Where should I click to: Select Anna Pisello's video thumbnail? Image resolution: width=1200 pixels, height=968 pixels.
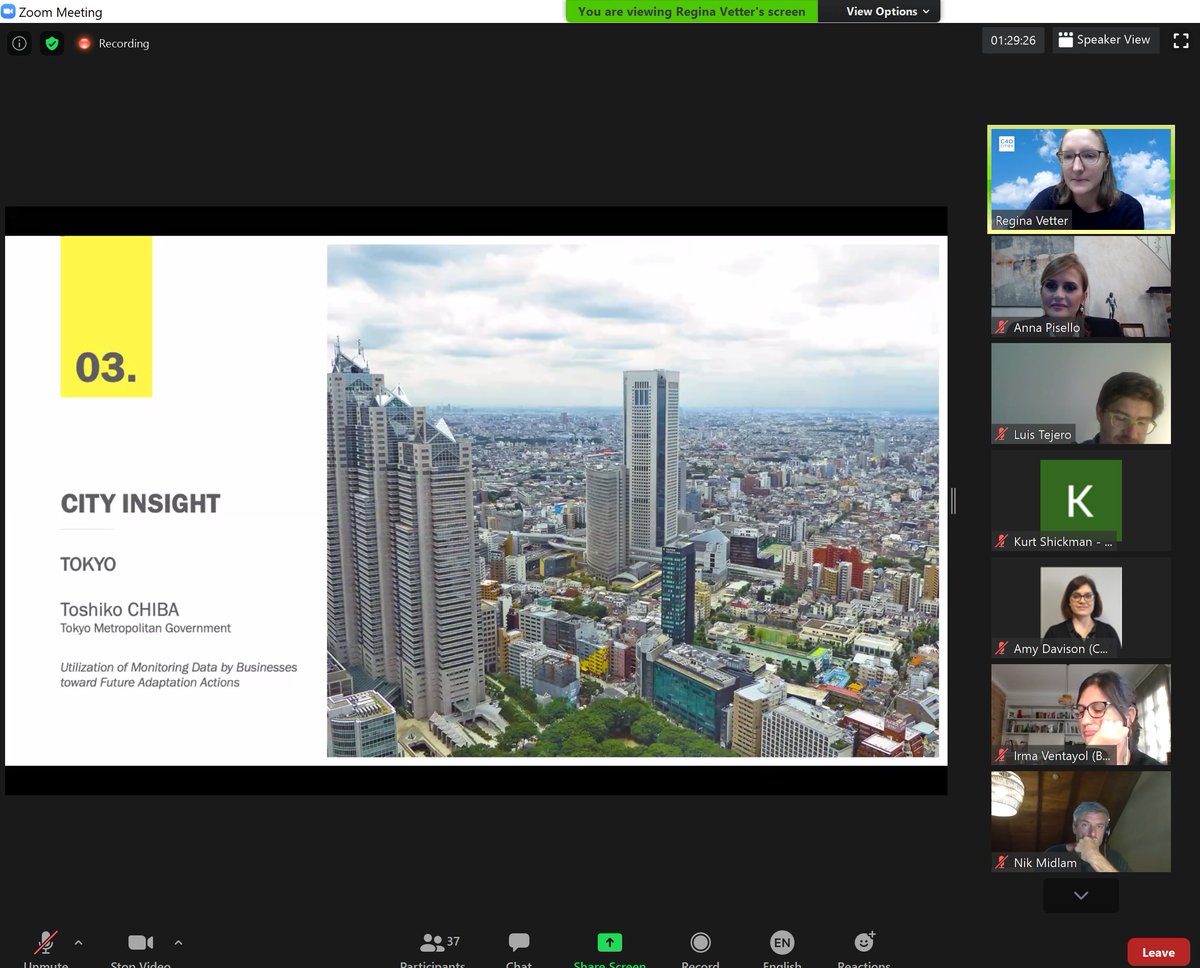(1081, 286)
